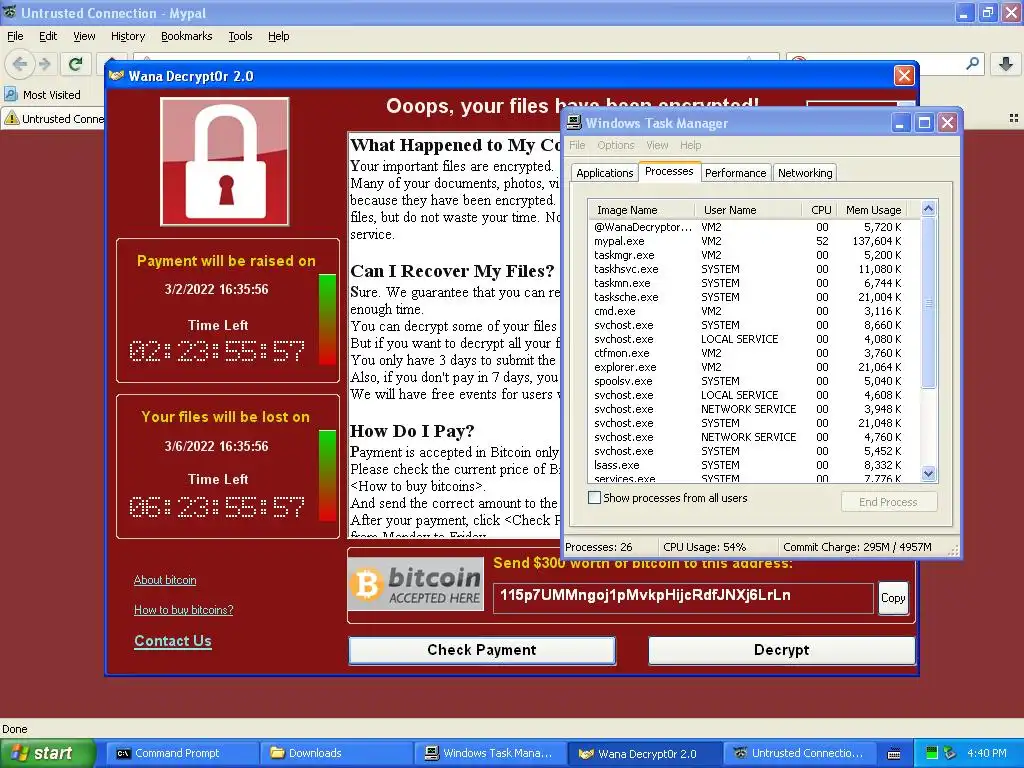Open the tab list icon in Mypal

1014,118
